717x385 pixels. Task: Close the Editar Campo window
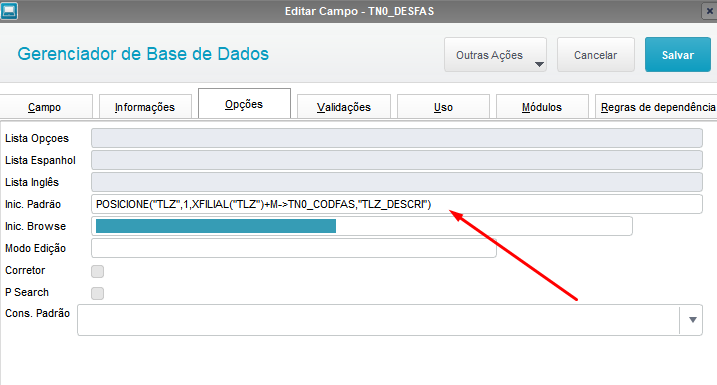point(709,11)
